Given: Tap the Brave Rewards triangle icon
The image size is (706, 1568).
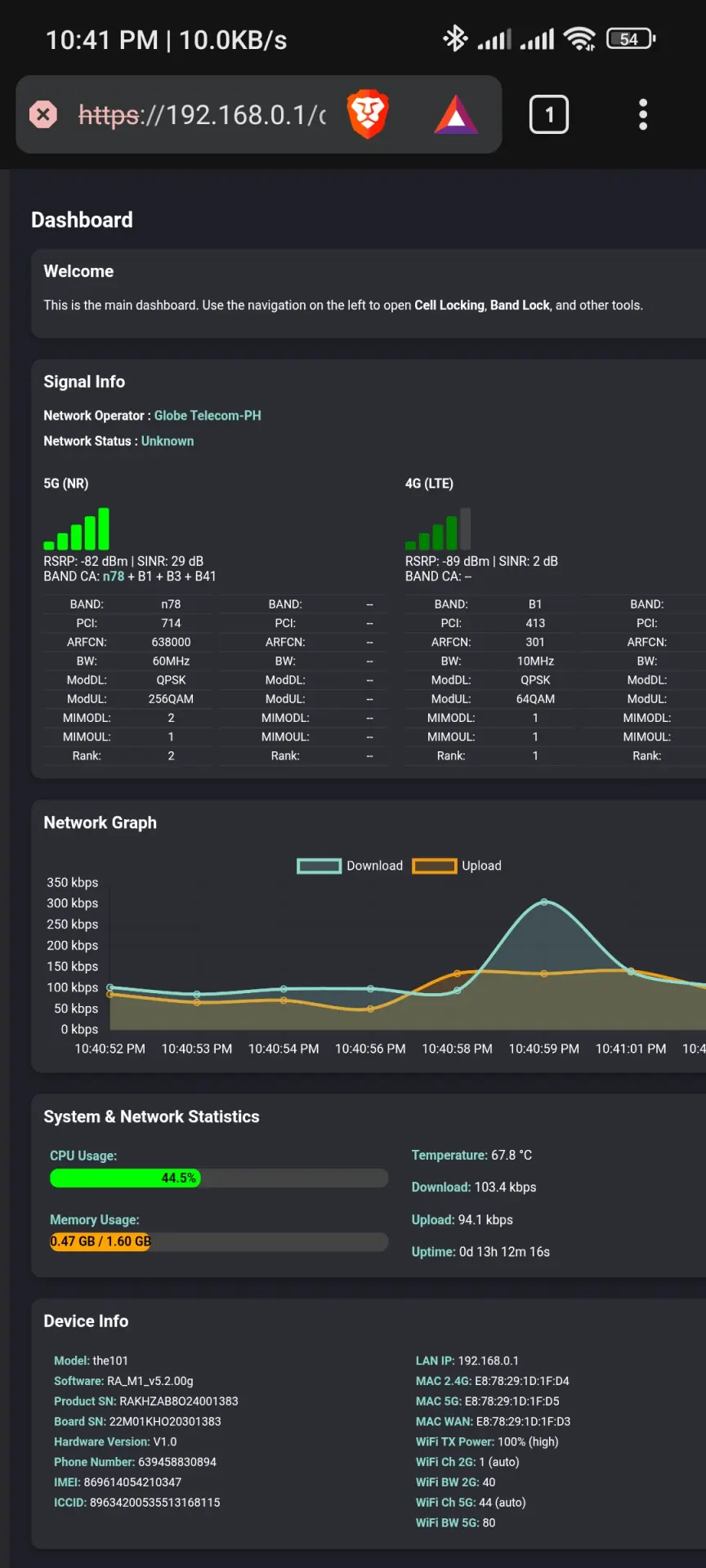Looking at the screenshot, I should click(x=456, y=114).
